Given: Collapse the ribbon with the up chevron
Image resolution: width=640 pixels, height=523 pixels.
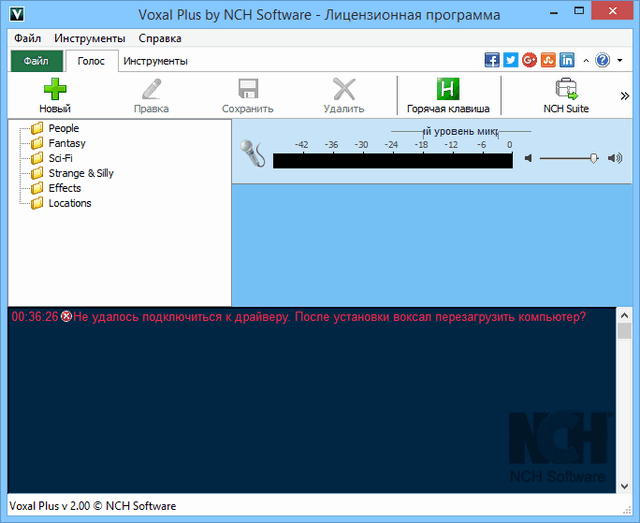Looking at the screenshot, I should (586, 60).
